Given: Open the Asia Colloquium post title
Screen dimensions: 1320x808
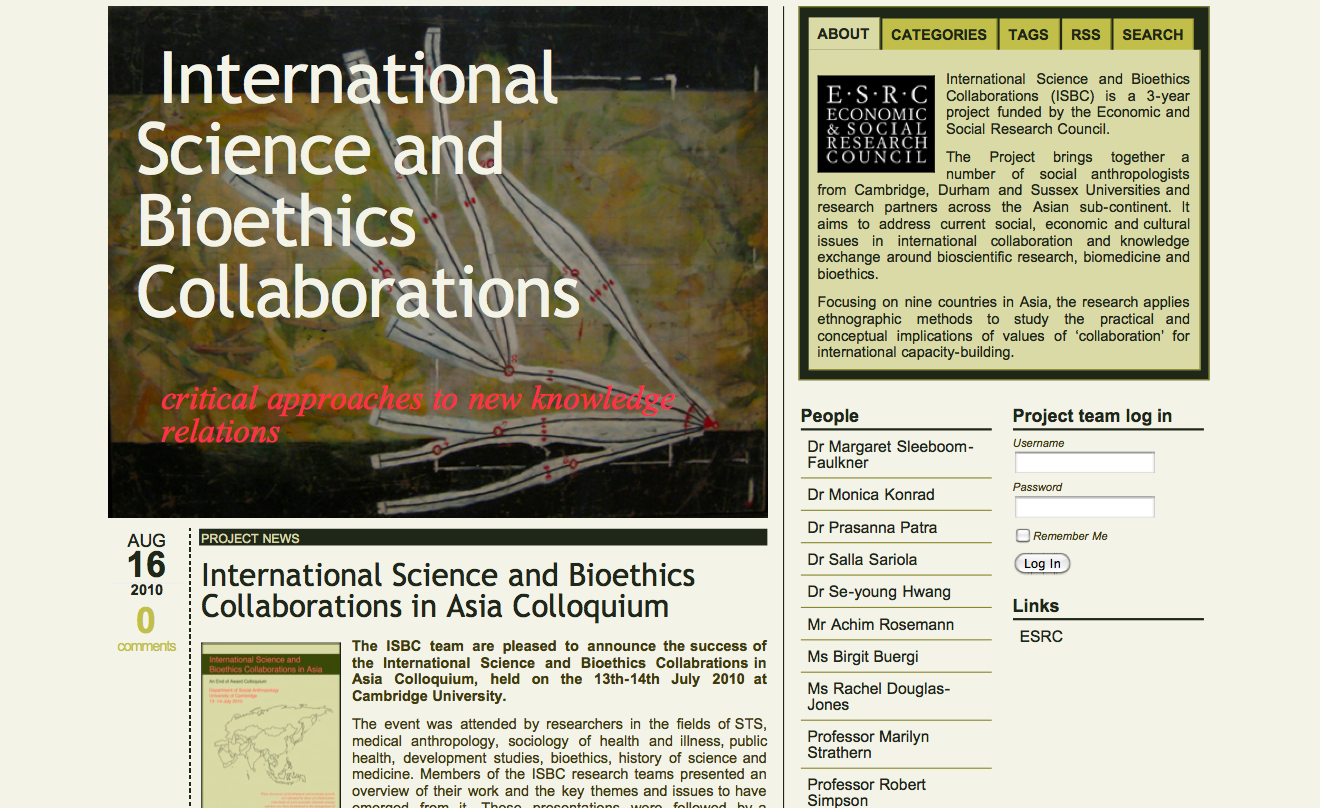Looking at the screenshot, I should [448, 590].
